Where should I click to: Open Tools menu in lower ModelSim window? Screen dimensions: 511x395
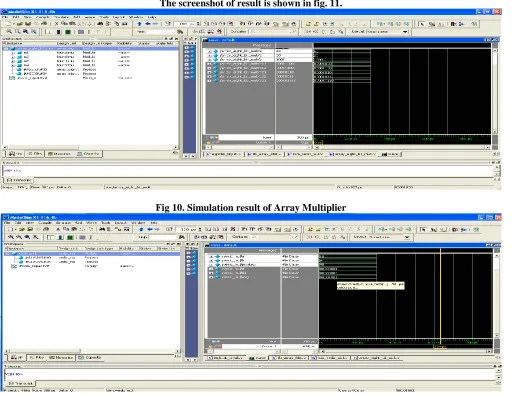point(106,223)
